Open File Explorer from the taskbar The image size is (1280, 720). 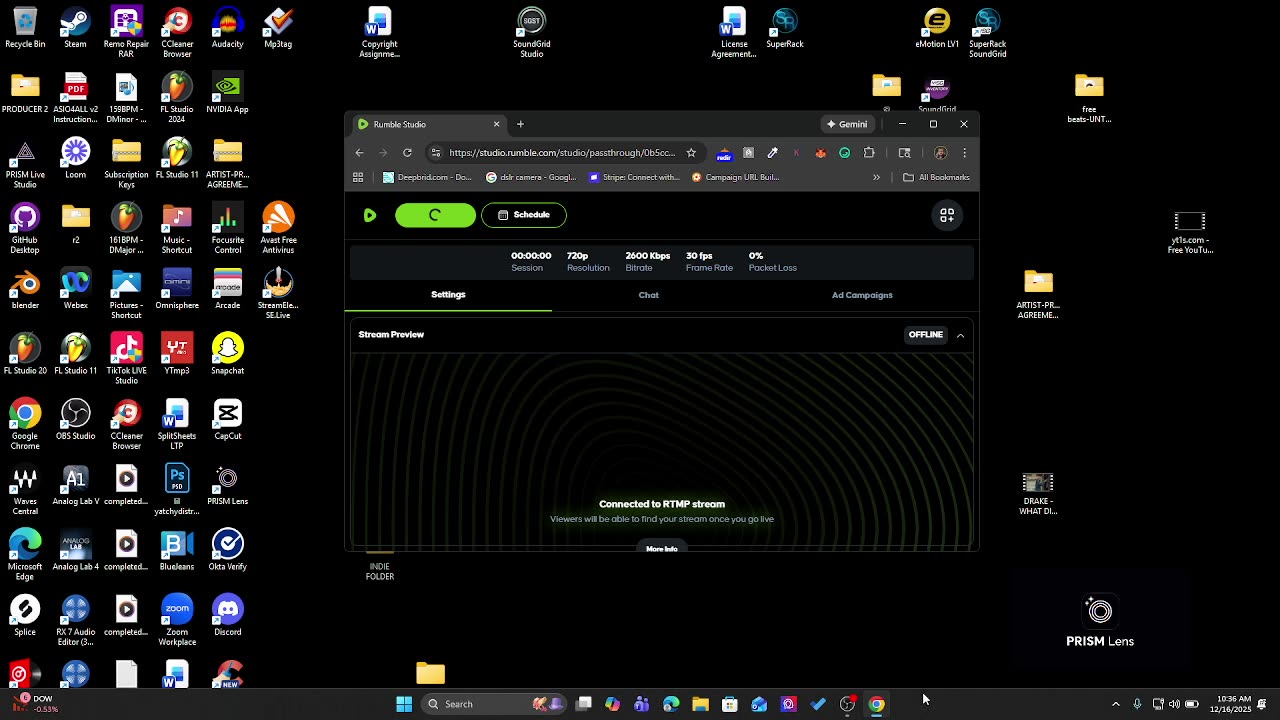click(x=700, y=704)
